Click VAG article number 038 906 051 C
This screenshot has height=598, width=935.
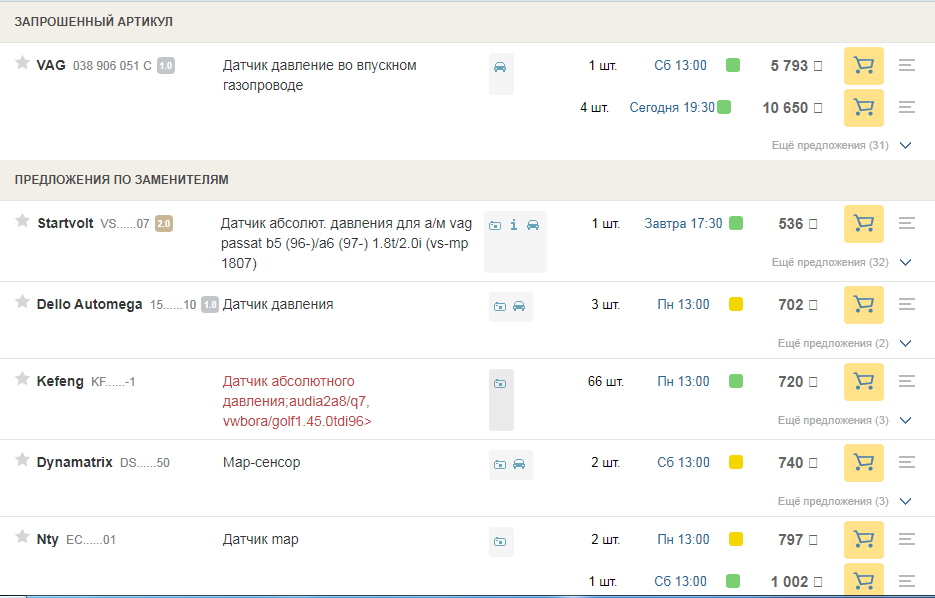pyautogui.click(x=112, y=66)
